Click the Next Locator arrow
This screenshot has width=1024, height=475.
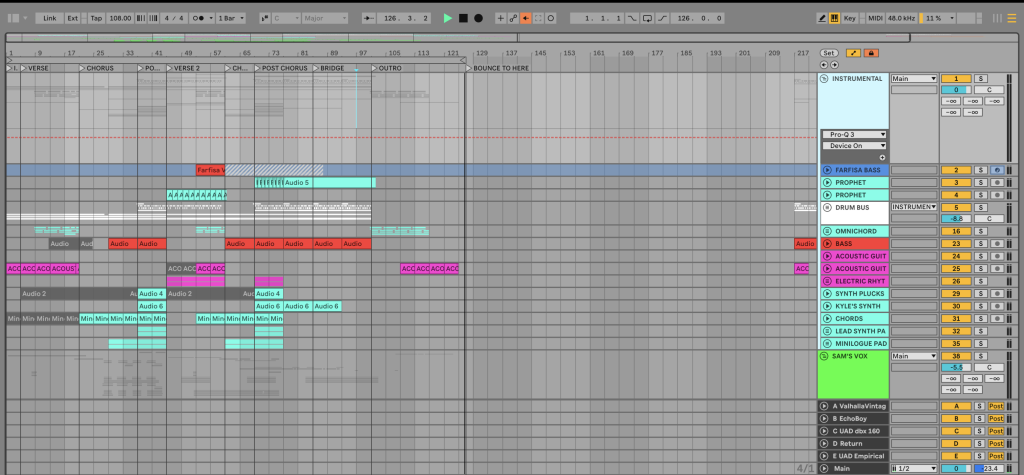(x=835, y=64)
